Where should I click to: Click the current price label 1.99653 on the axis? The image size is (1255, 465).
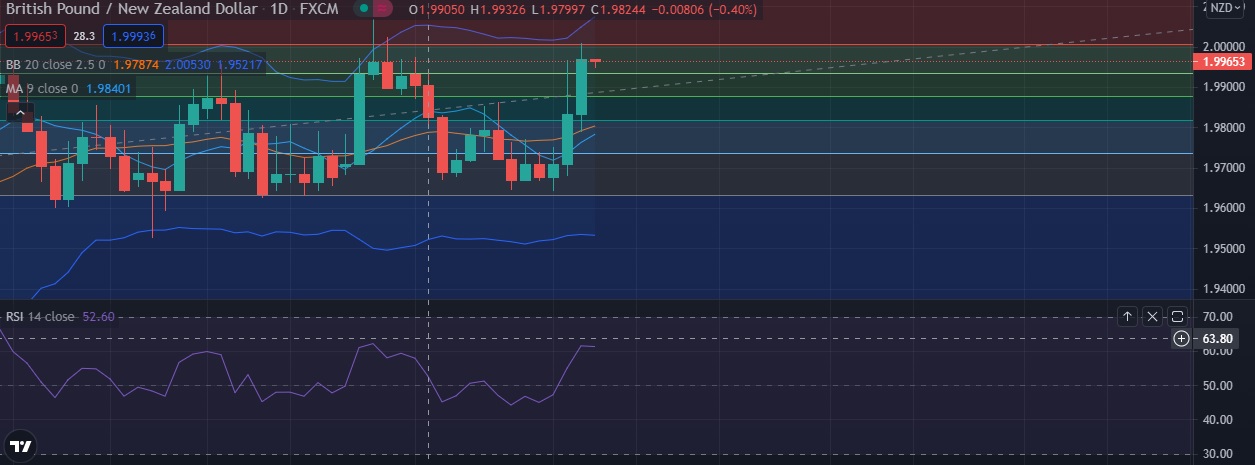pyautogui.click(x=1223, y=61)
